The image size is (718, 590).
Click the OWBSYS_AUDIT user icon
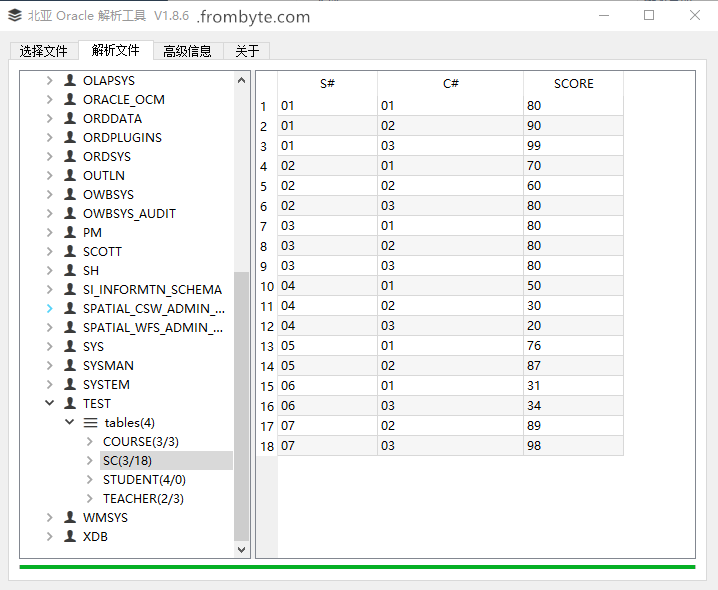70,213
